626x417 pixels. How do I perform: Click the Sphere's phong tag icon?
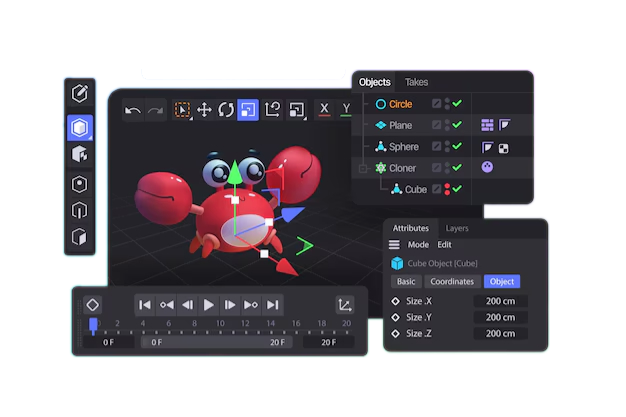487,147
